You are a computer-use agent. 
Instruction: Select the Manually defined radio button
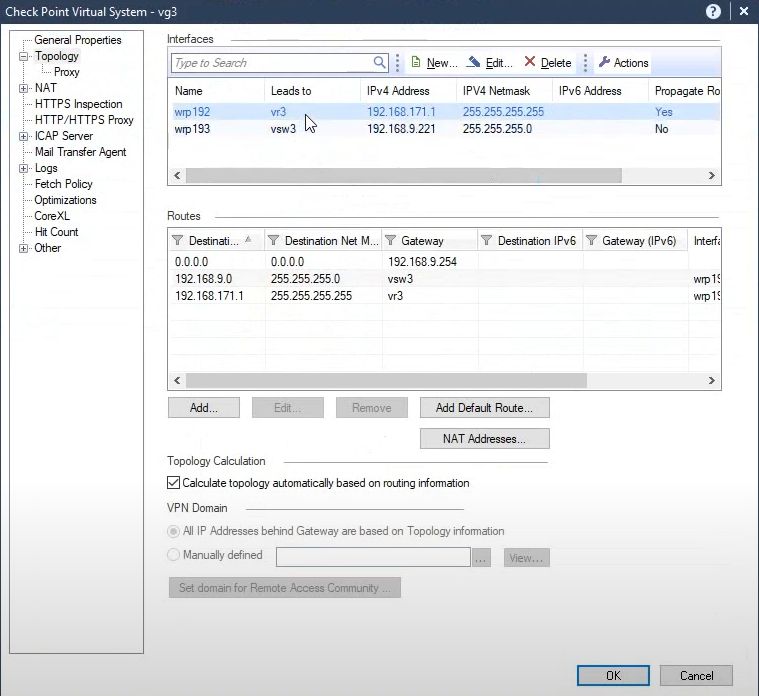pyautogui.click(x=173, y=555)
